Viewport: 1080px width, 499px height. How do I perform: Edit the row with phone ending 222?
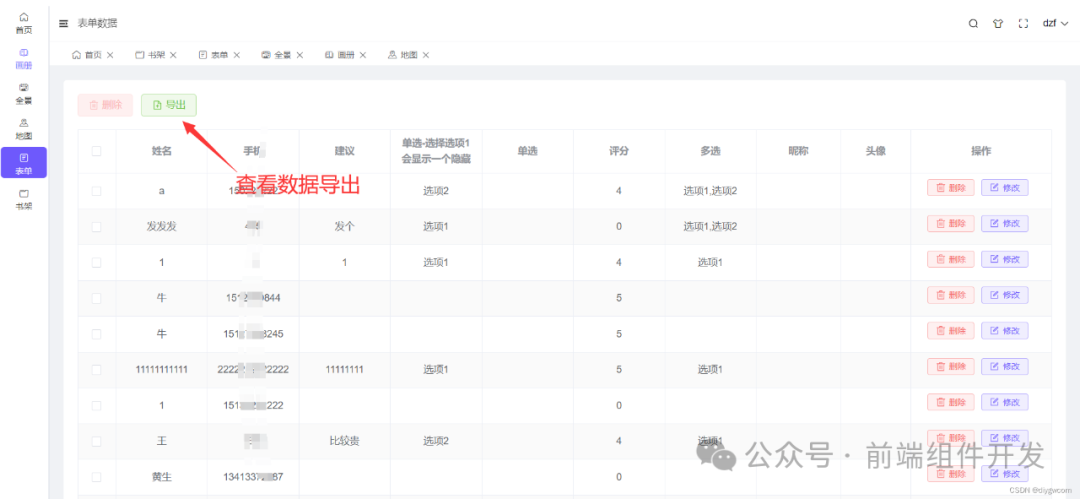point(1004,402)
